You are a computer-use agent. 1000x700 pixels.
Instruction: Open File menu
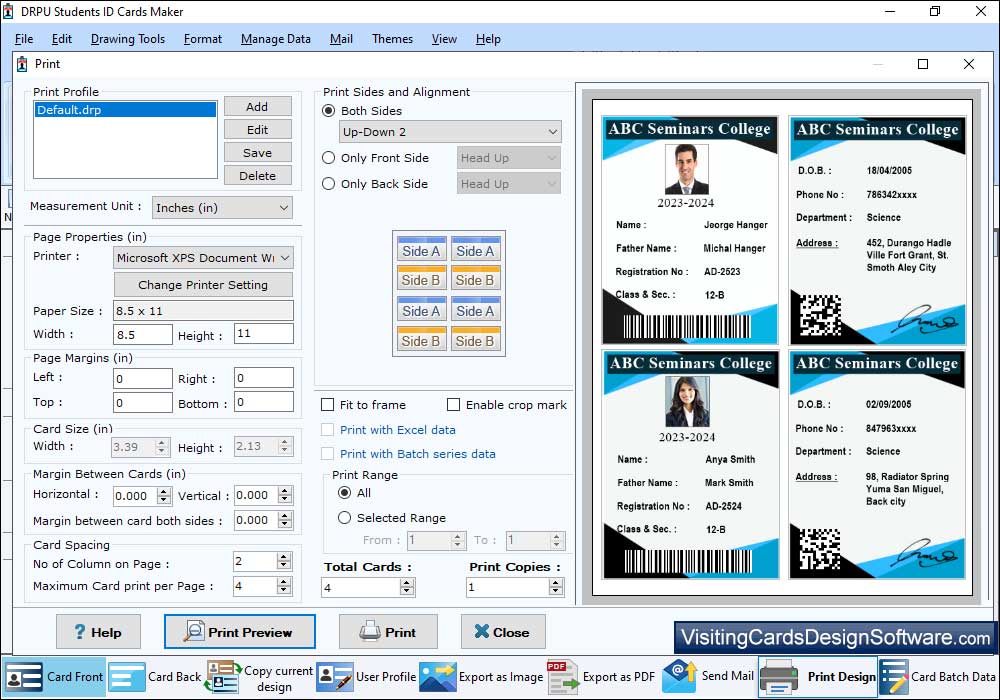tap(24, 39)
